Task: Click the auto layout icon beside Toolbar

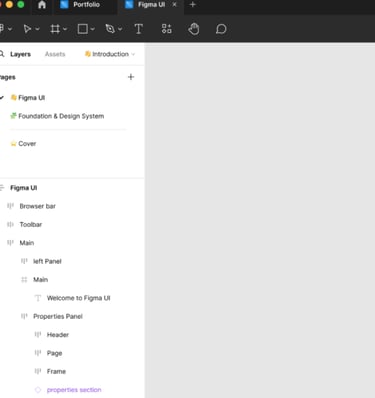Action: [x=10, y=224]
